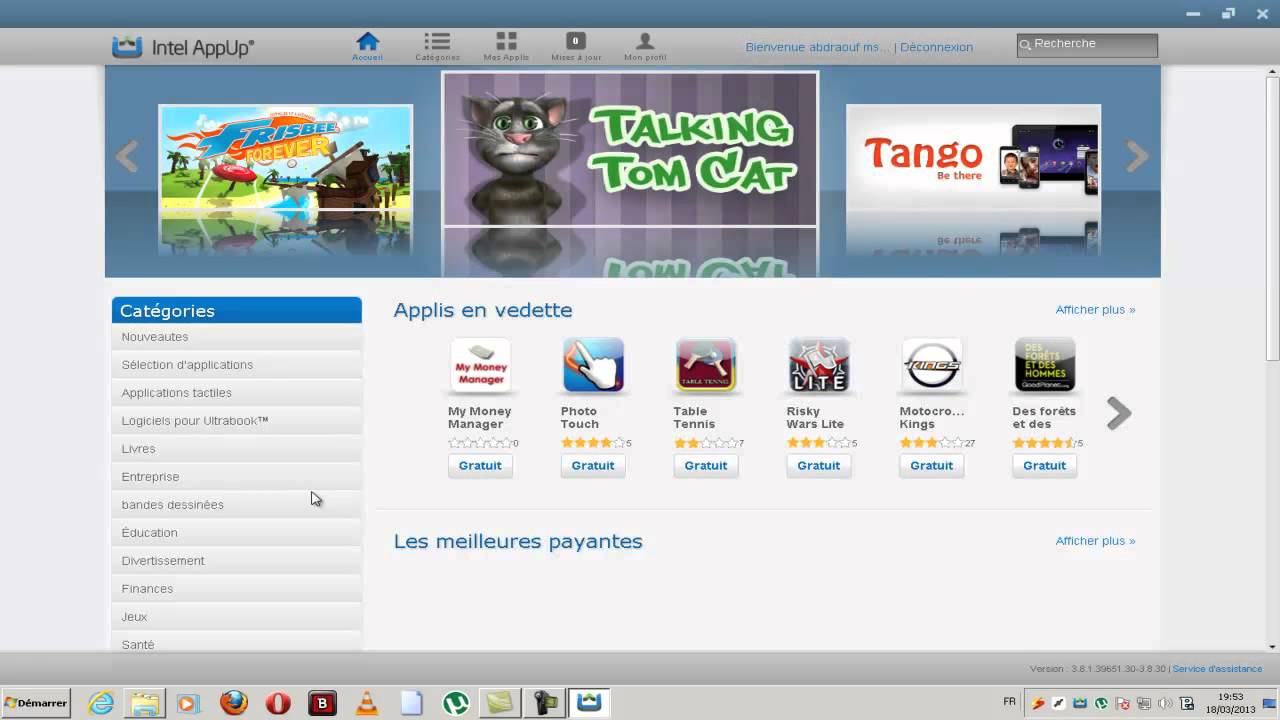Open Table Tennis app icon
The height and width of the screenshot is (720, 1280).
click(x=706, y=365)
